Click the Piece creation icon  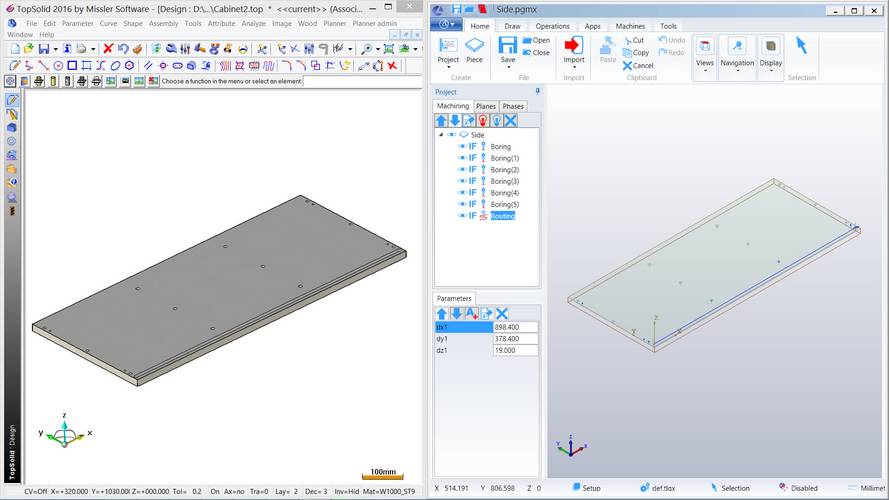point(474,46)
